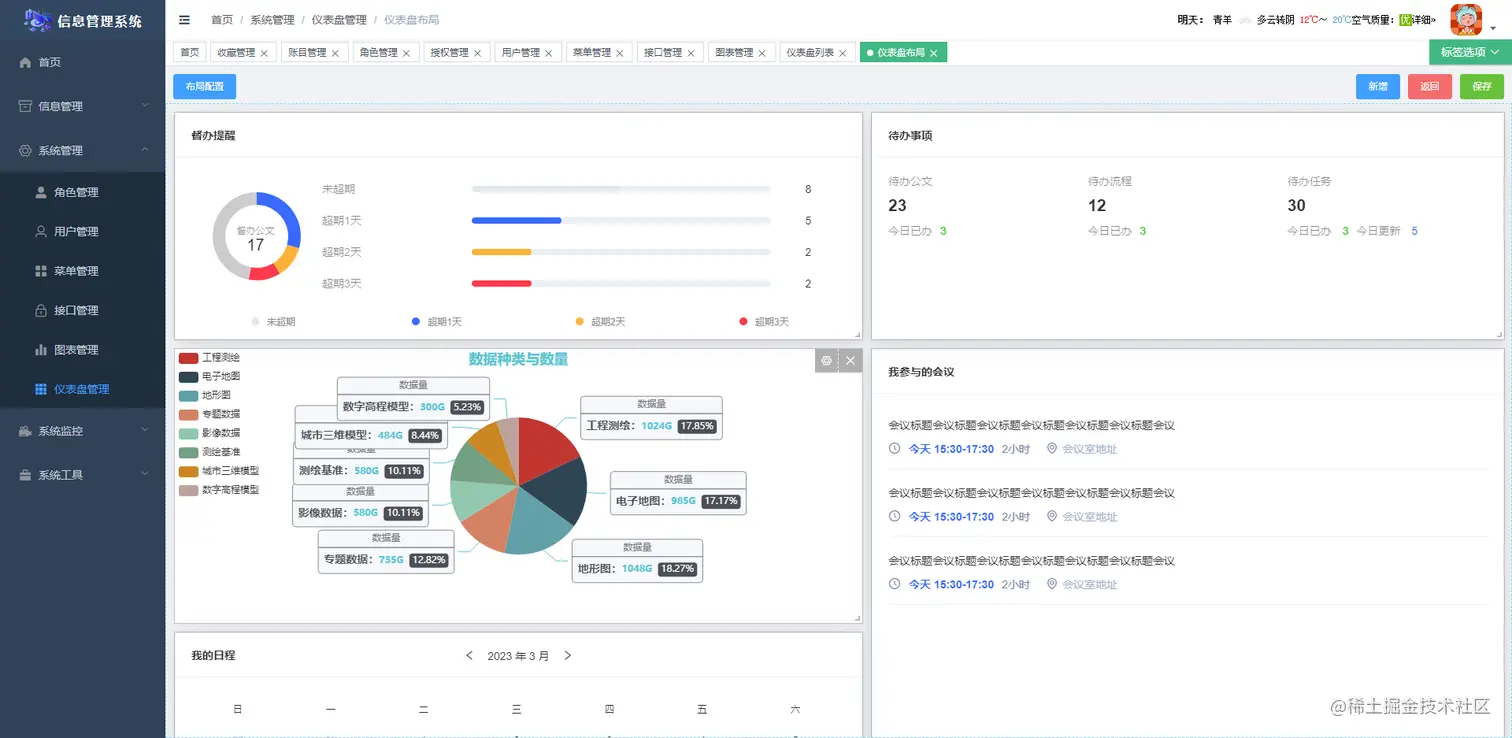Remove the pie chart widget with X icon

click(x=850, y=361)
